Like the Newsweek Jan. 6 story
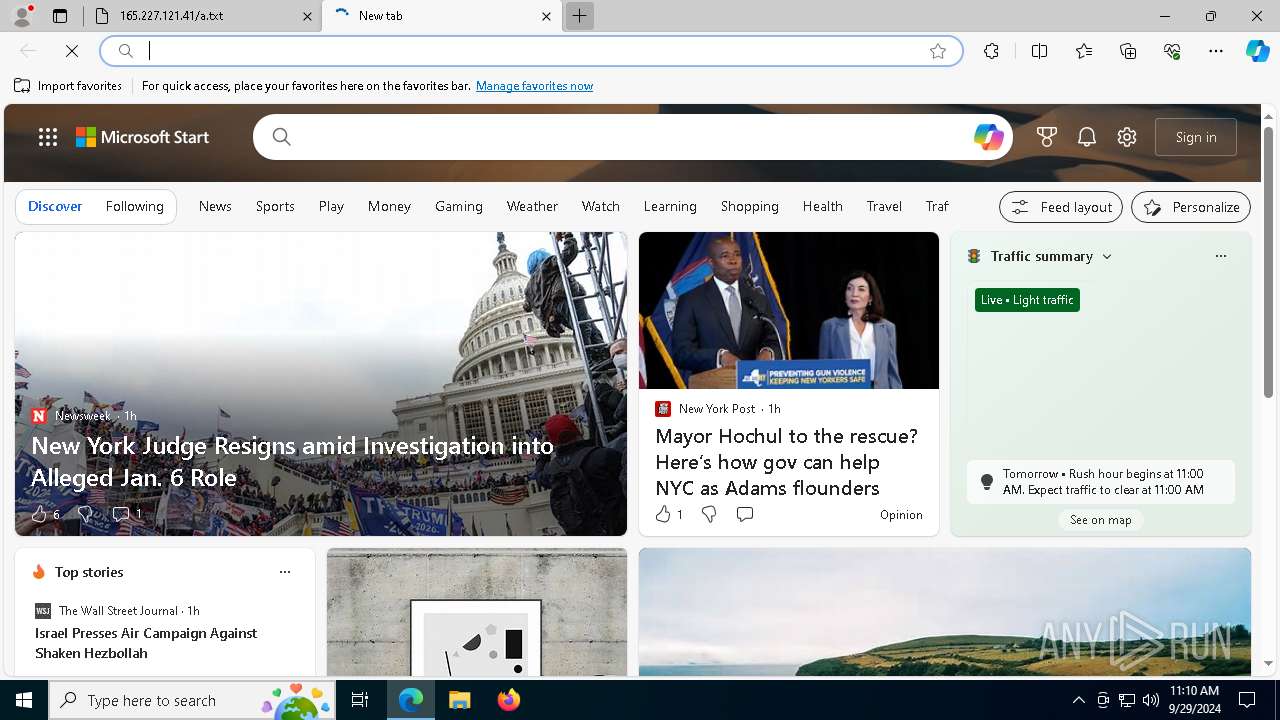This screenshot has height=720, width=1280. point(39,514)
